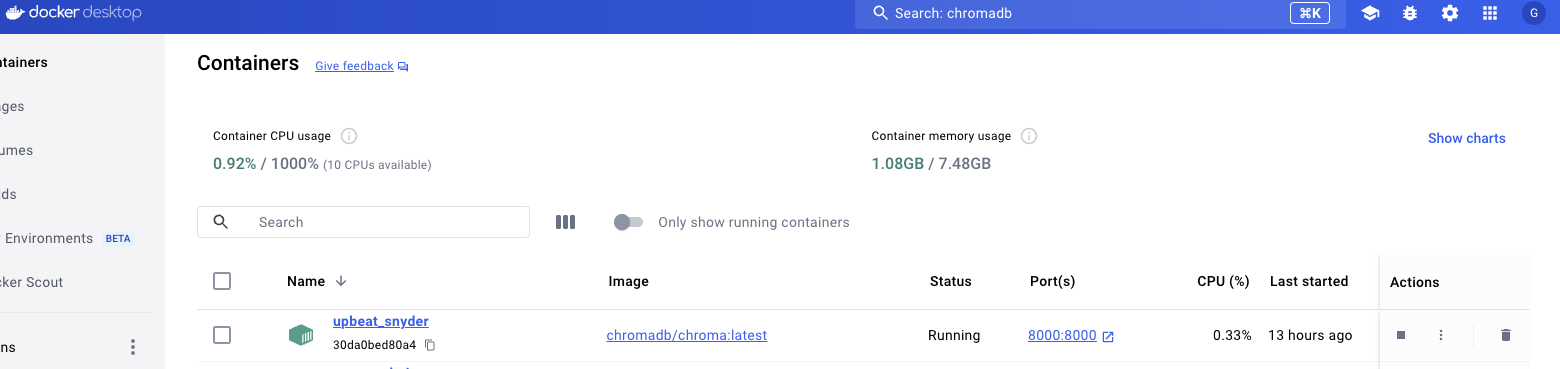The width and height of the screenshot is (1560, 369).
Task: Click Show charts
Action: click(1466, 138)
